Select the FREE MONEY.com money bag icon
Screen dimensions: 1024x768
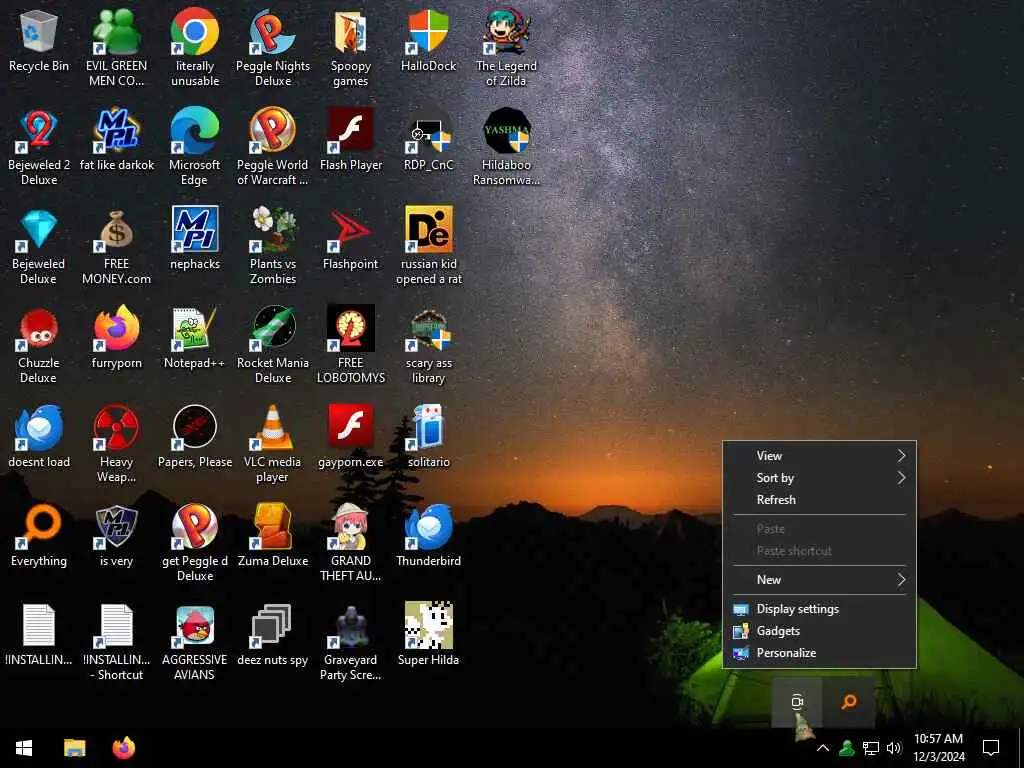click(x=116, y=246)
